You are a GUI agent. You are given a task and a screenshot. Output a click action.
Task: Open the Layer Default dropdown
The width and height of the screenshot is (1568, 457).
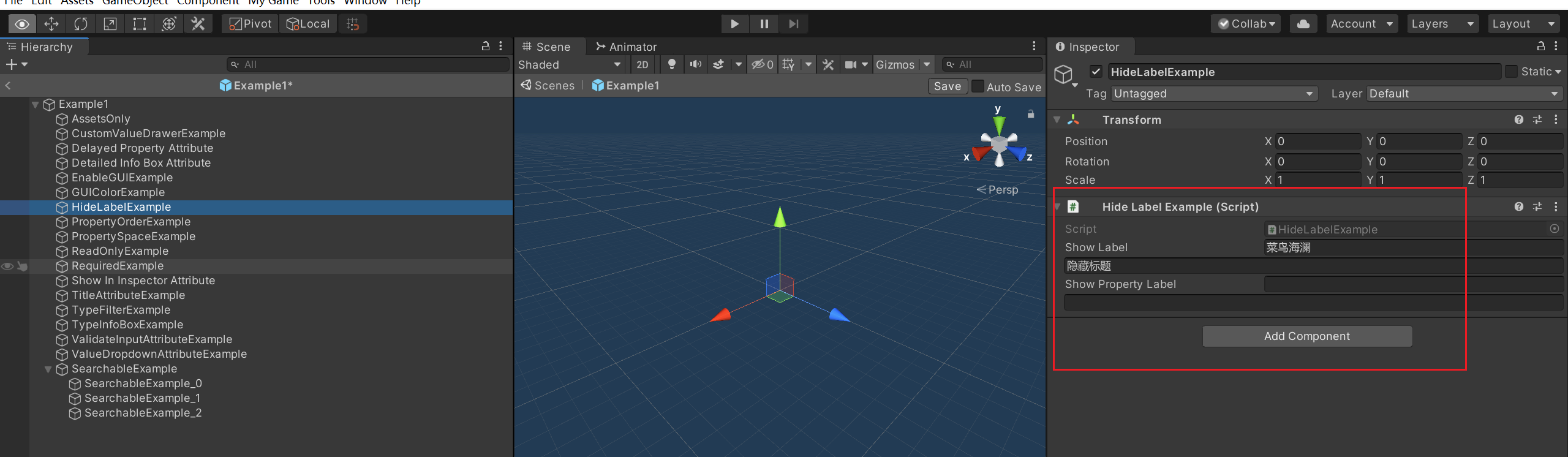click(1464, 94)
